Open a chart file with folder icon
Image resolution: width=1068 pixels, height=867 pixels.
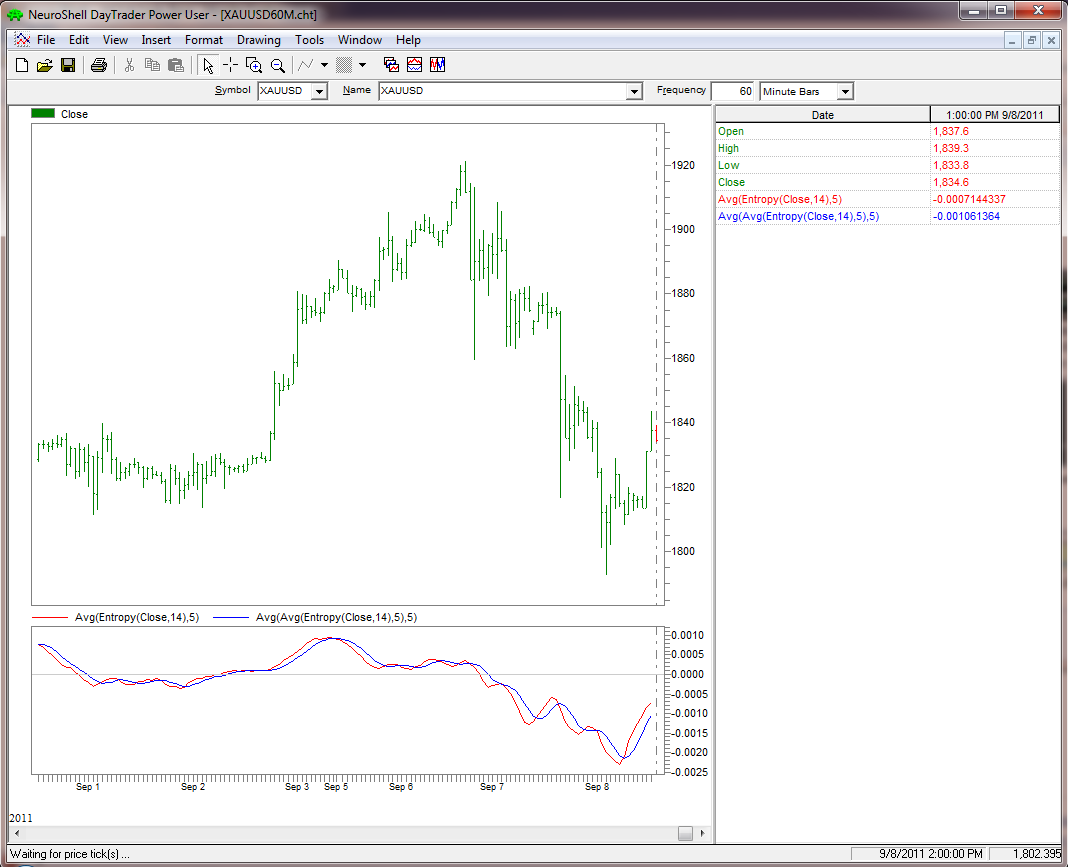coord(45,65)
